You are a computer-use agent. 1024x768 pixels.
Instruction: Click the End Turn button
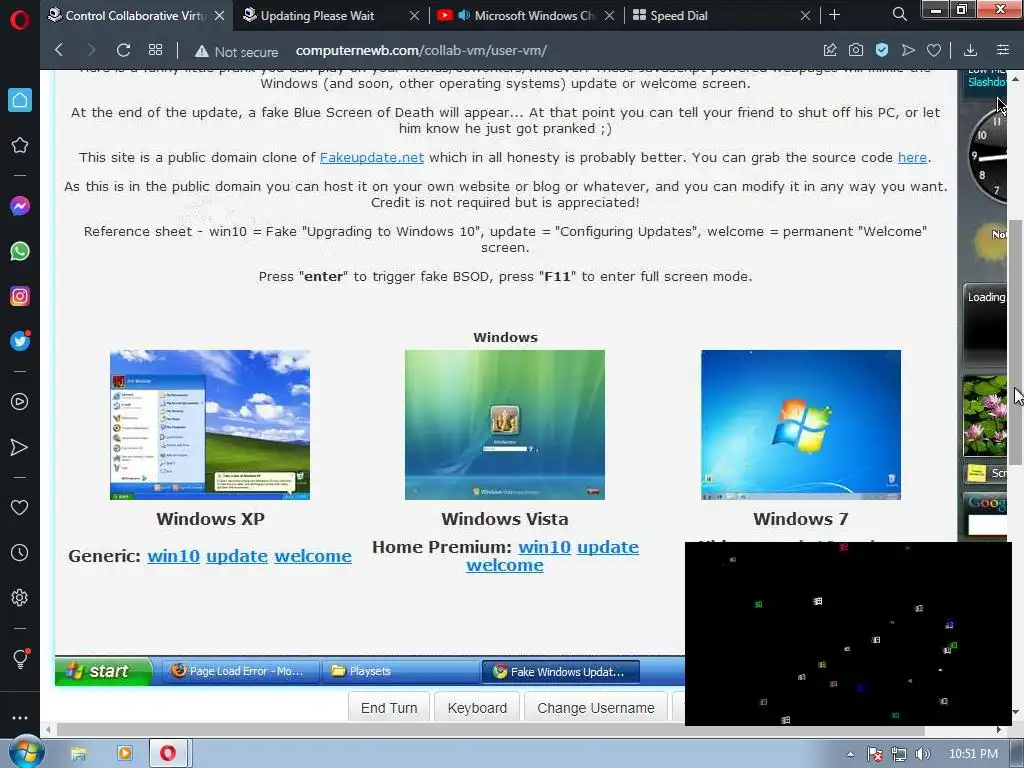(x=389, y=708)
